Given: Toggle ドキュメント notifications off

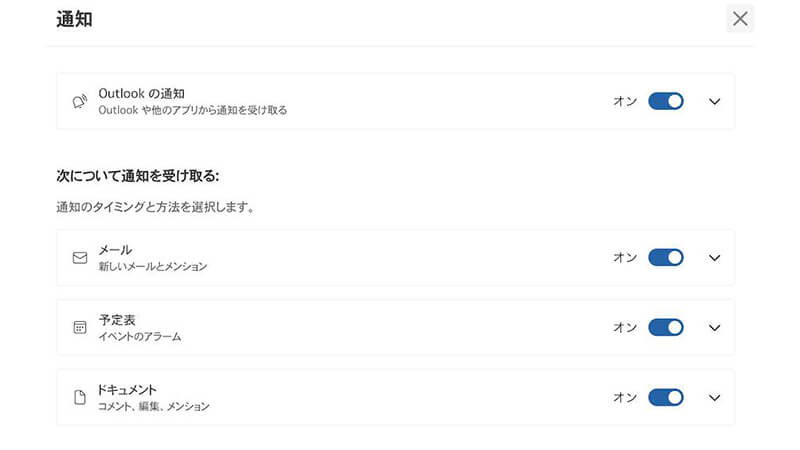Looking at the screenshot, I should coord(666,397).
